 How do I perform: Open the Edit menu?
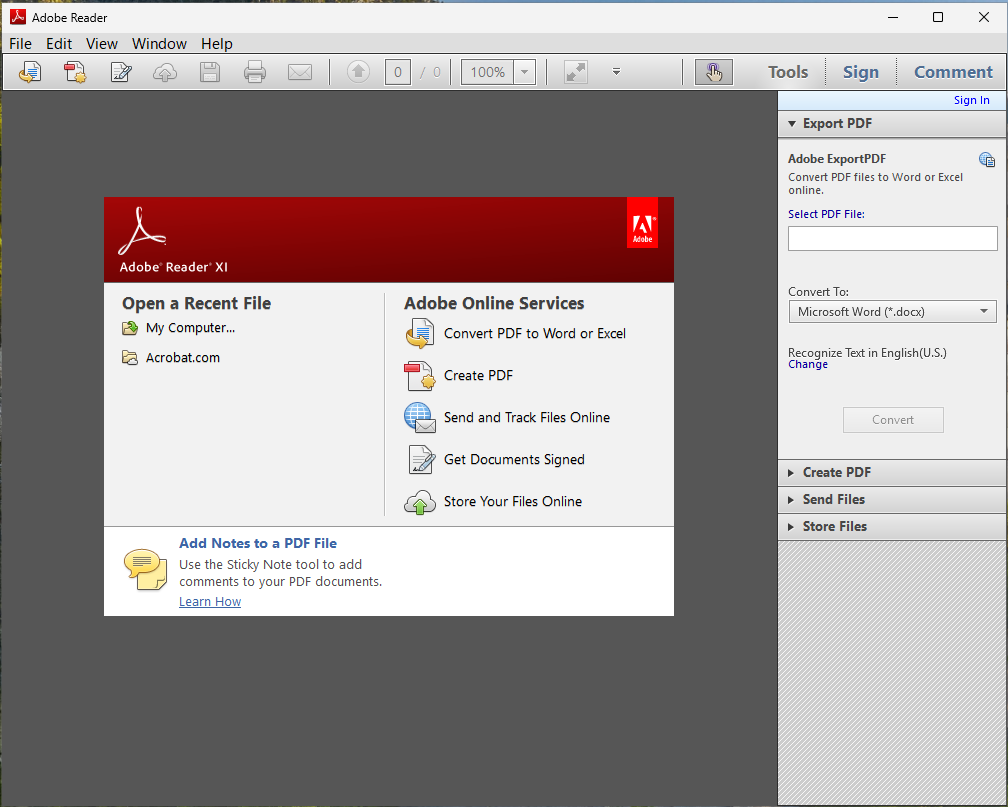[x=59, y=44]
